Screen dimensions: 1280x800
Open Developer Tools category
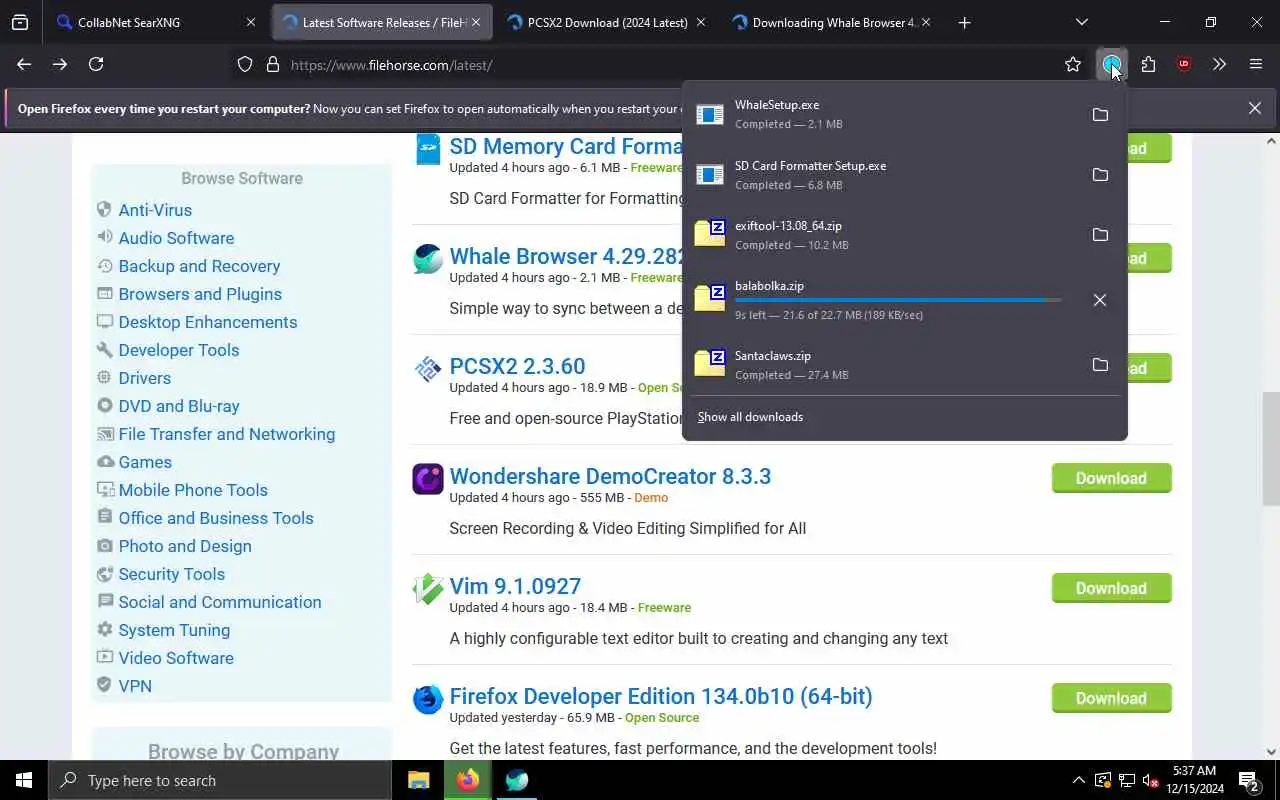(x=179, y=350)
